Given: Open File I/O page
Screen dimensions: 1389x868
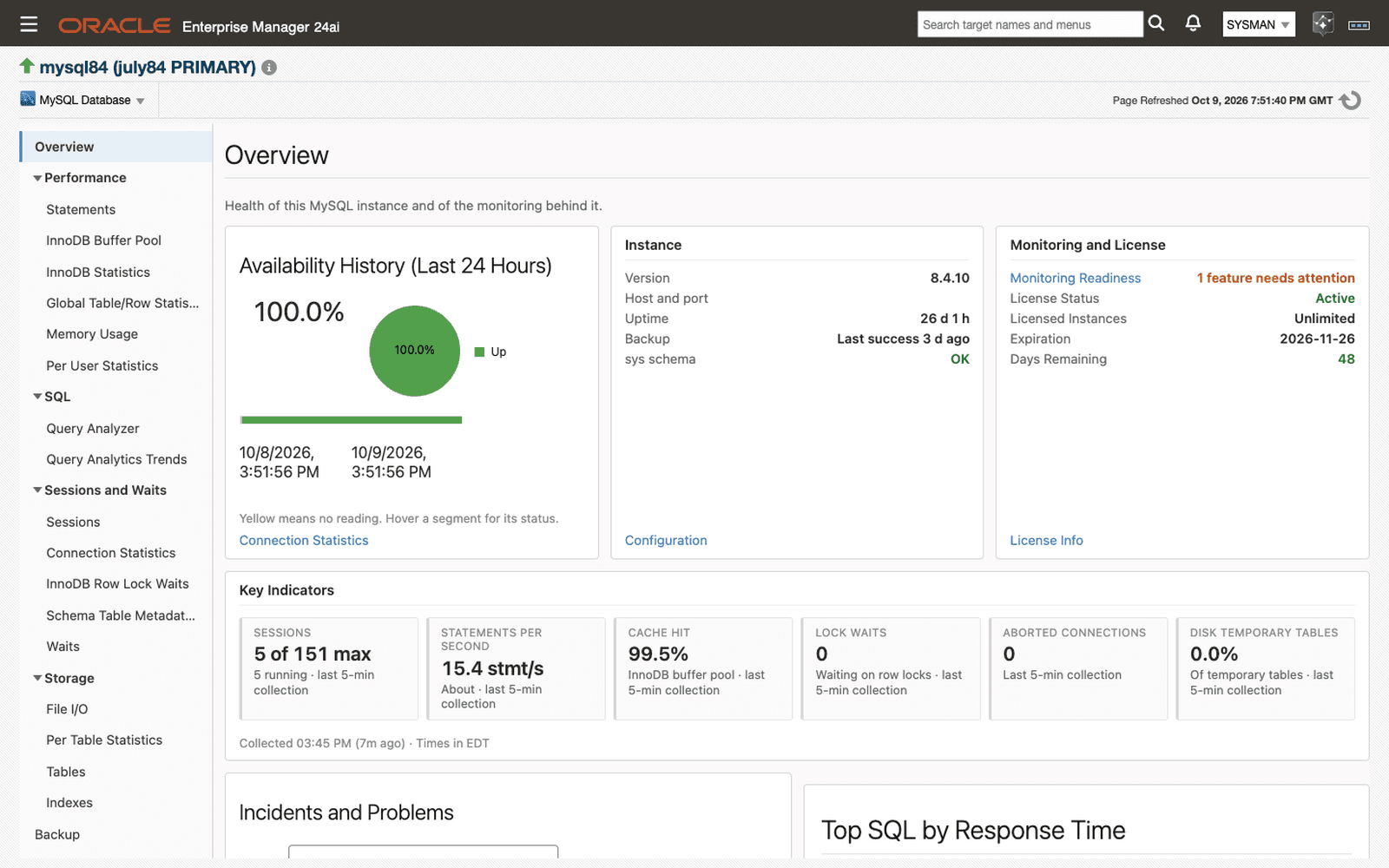Looking at the screenshot, I should pyautogui.click(x=67, y=709).
